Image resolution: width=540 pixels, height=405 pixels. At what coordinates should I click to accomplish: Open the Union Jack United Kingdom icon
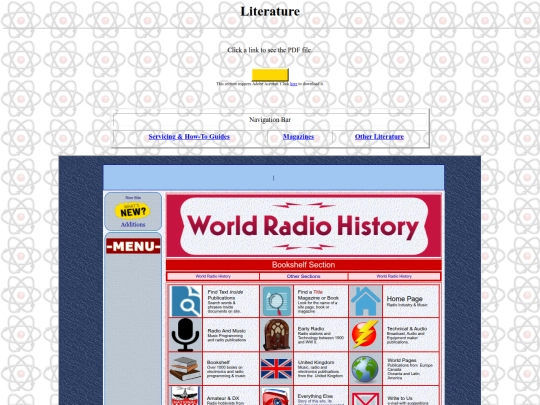pos(277,368)
